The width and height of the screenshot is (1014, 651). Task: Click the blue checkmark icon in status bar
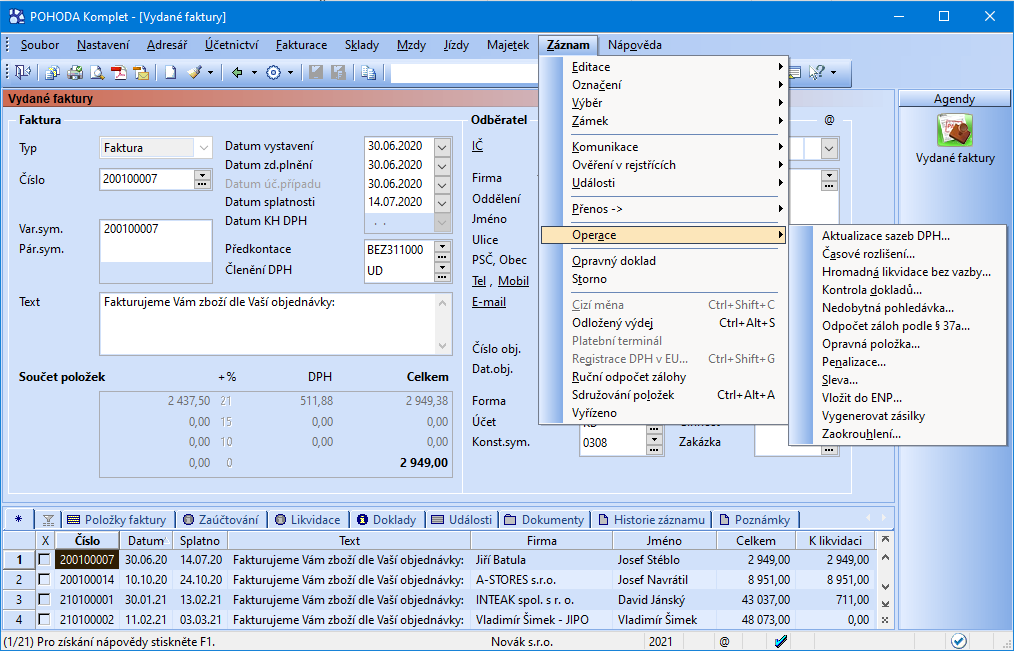click(x=781, y=641)
